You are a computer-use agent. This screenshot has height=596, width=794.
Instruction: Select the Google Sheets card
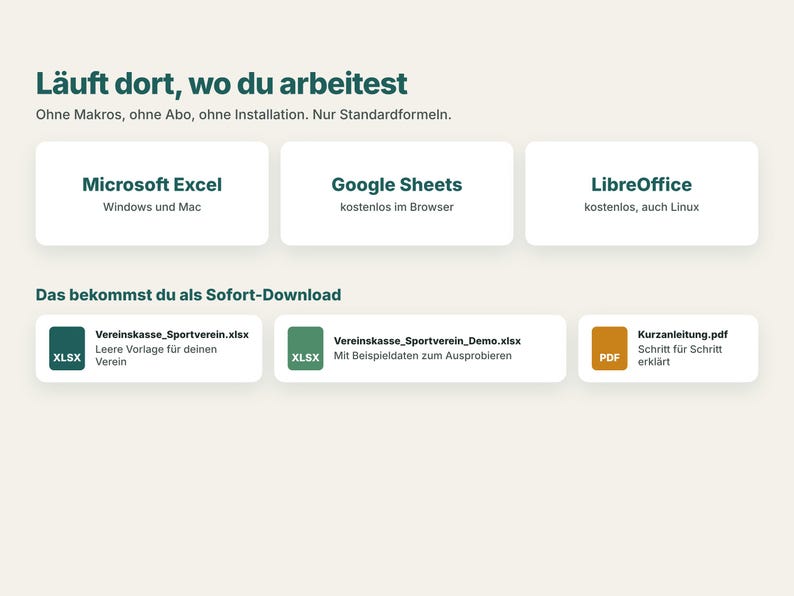(397, 193)
